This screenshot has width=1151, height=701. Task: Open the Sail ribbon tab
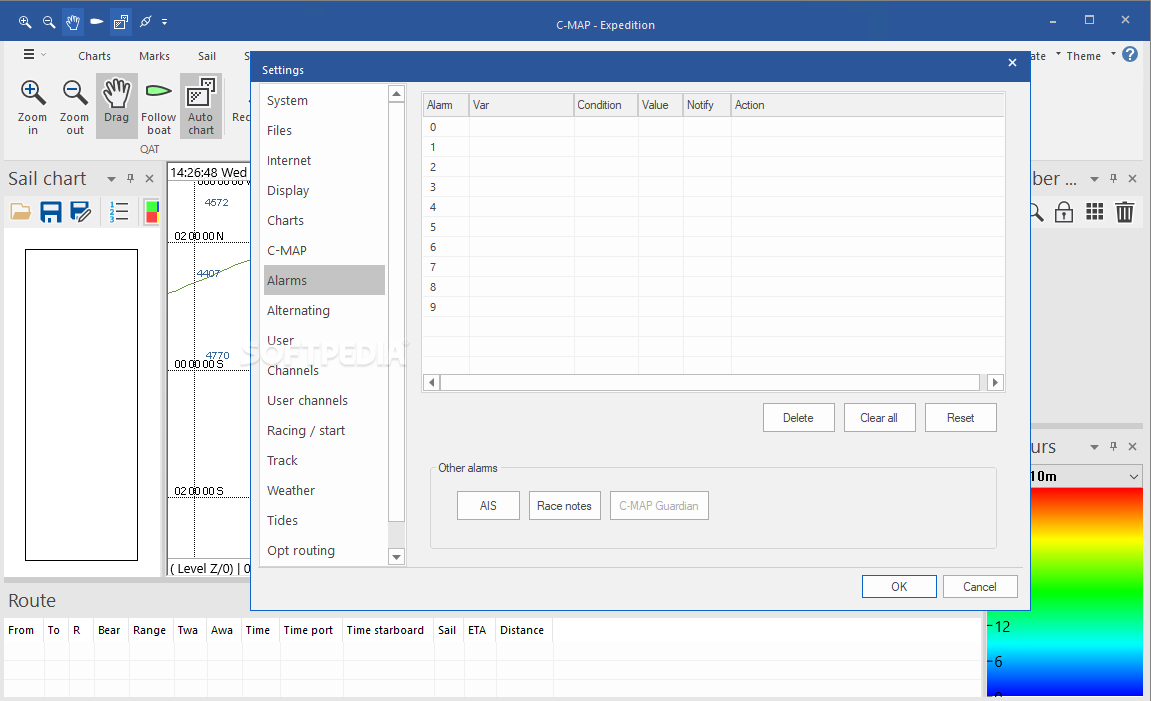[207, 56]
